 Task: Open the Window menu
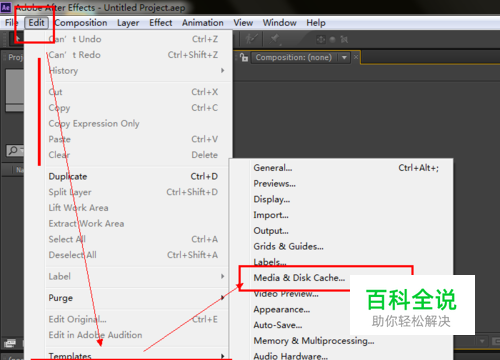[x=280, y=23]
